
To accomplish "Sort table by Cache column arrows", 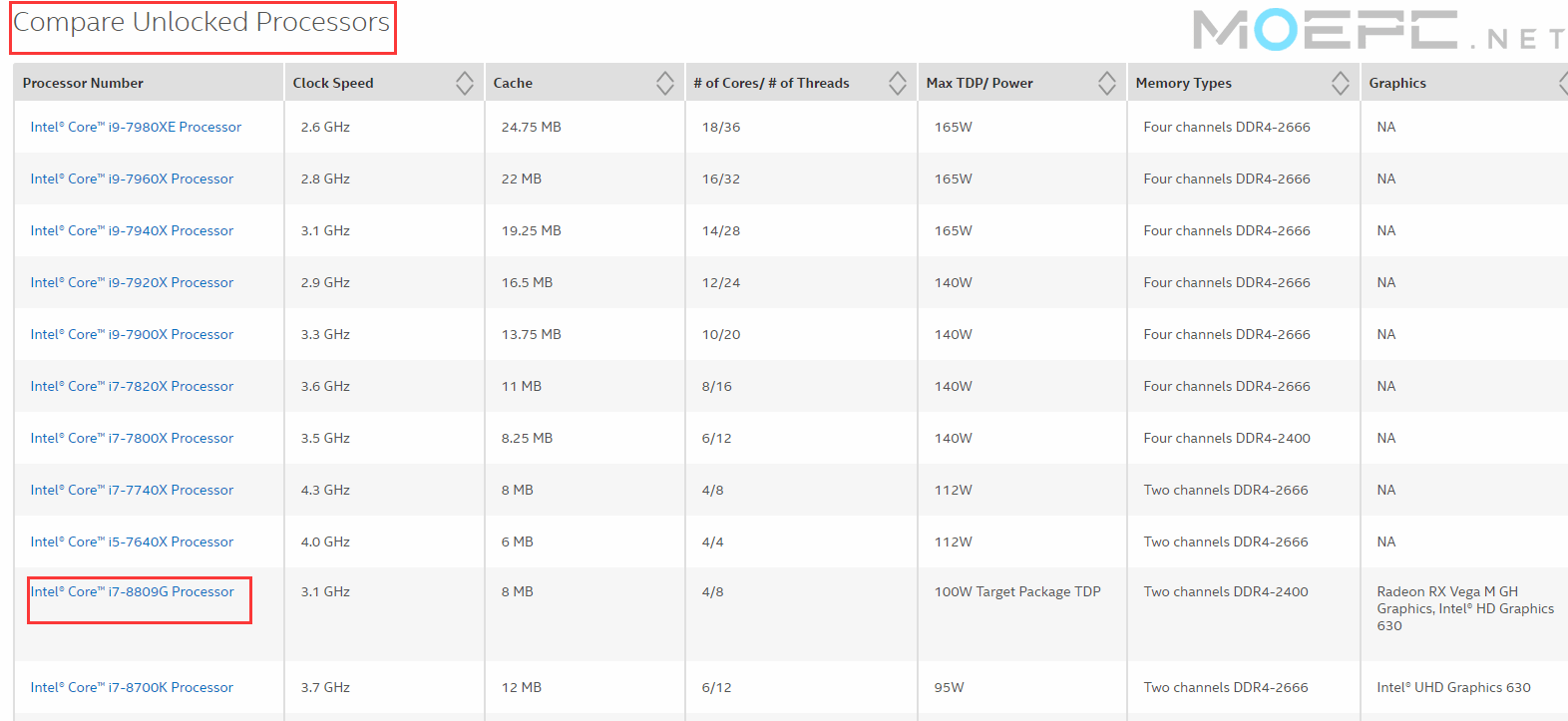I will click(x=664, y=83).
